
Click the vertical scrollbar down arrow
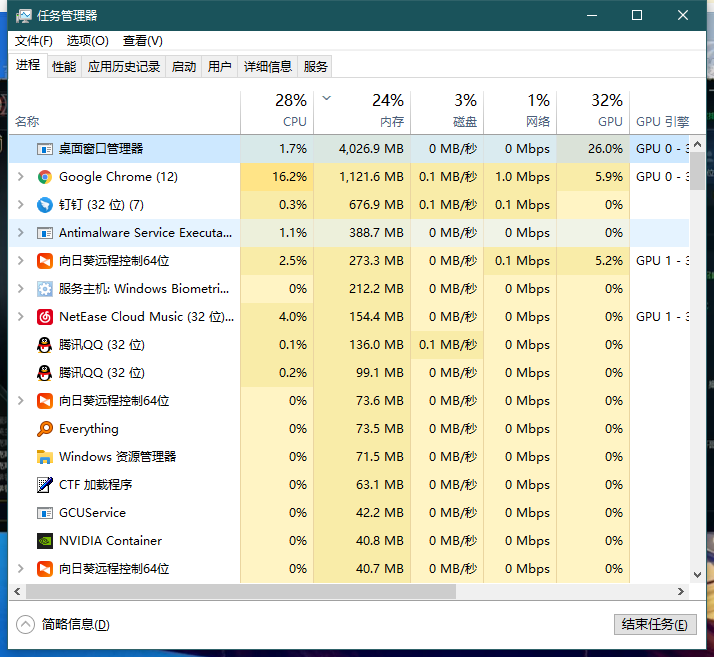point(697,575)
